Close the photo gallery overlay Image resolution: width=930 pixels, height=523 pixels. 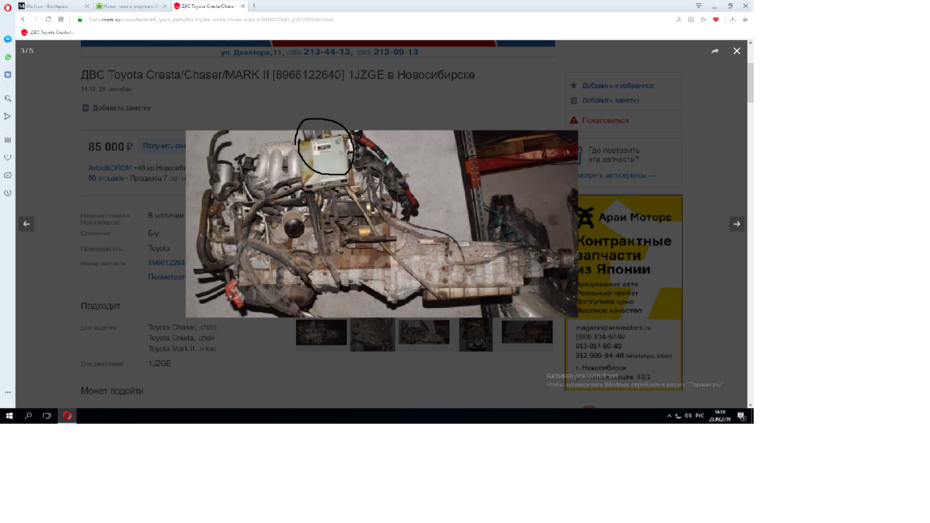[737, 51]
